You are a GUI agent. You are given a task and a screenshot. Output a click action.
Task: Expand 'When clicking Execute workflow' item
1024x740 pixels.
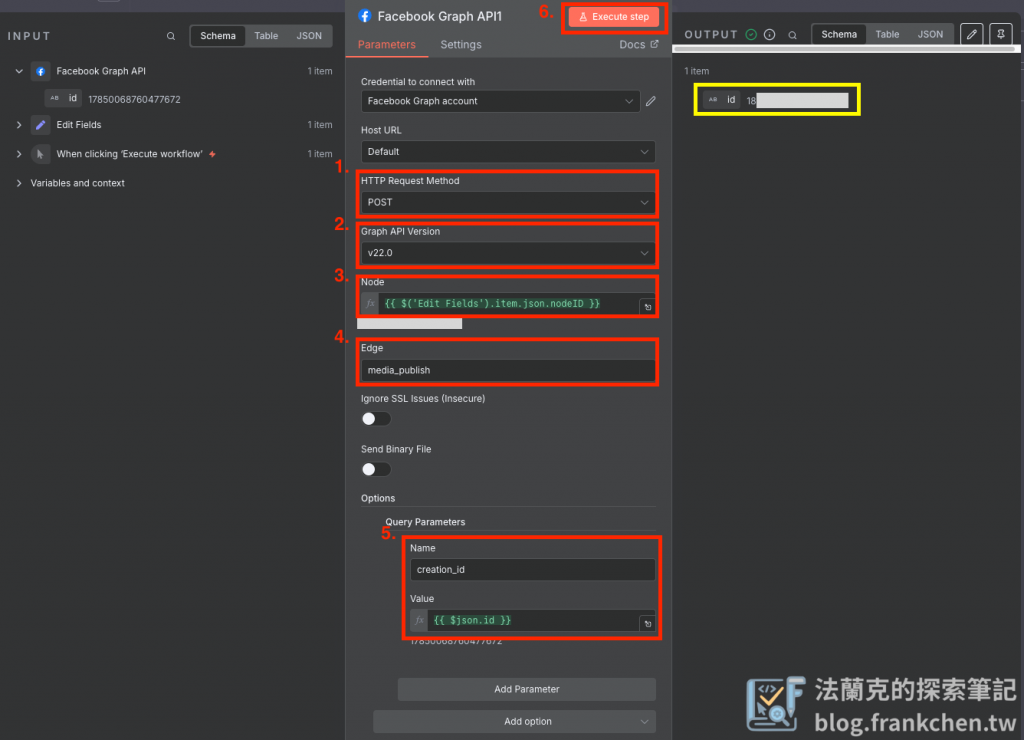coord(19,154)
